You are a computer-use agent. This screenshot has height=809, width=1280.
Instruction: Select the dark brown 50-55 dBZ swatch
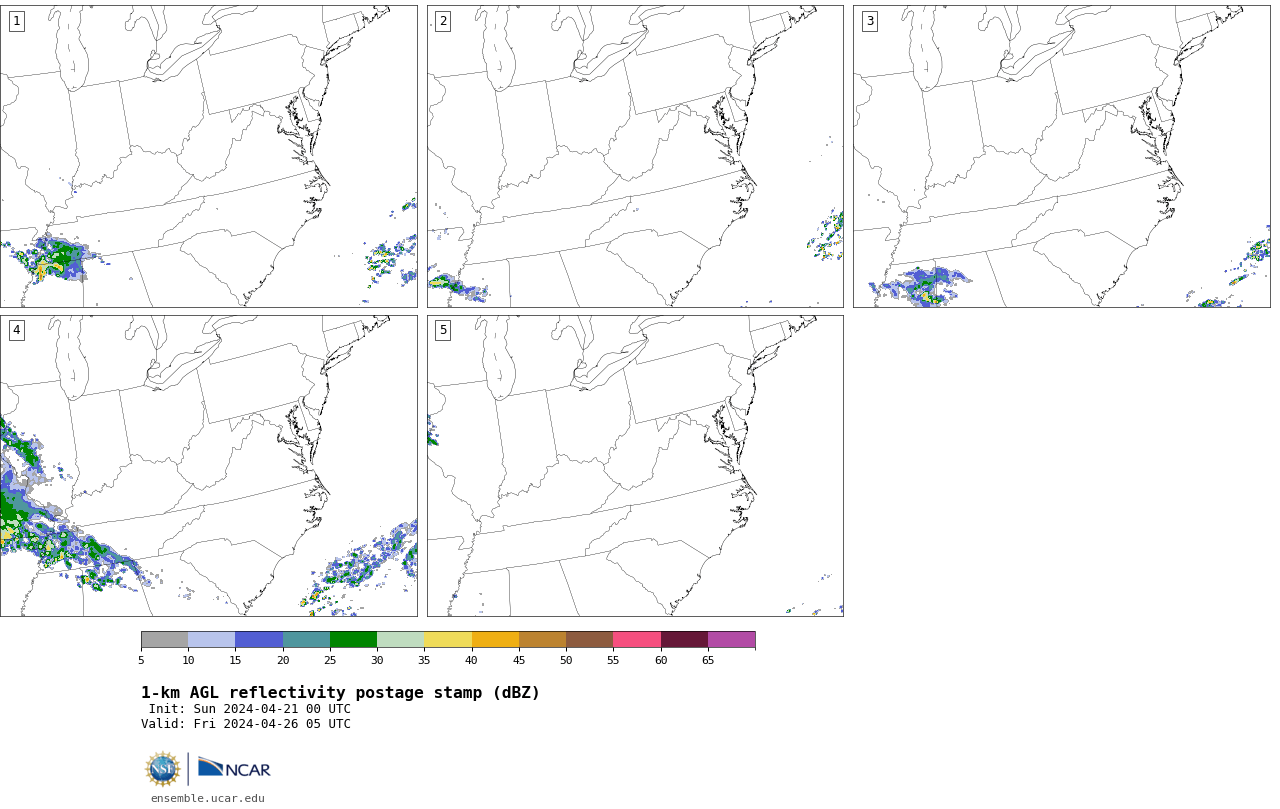(589, 640)
